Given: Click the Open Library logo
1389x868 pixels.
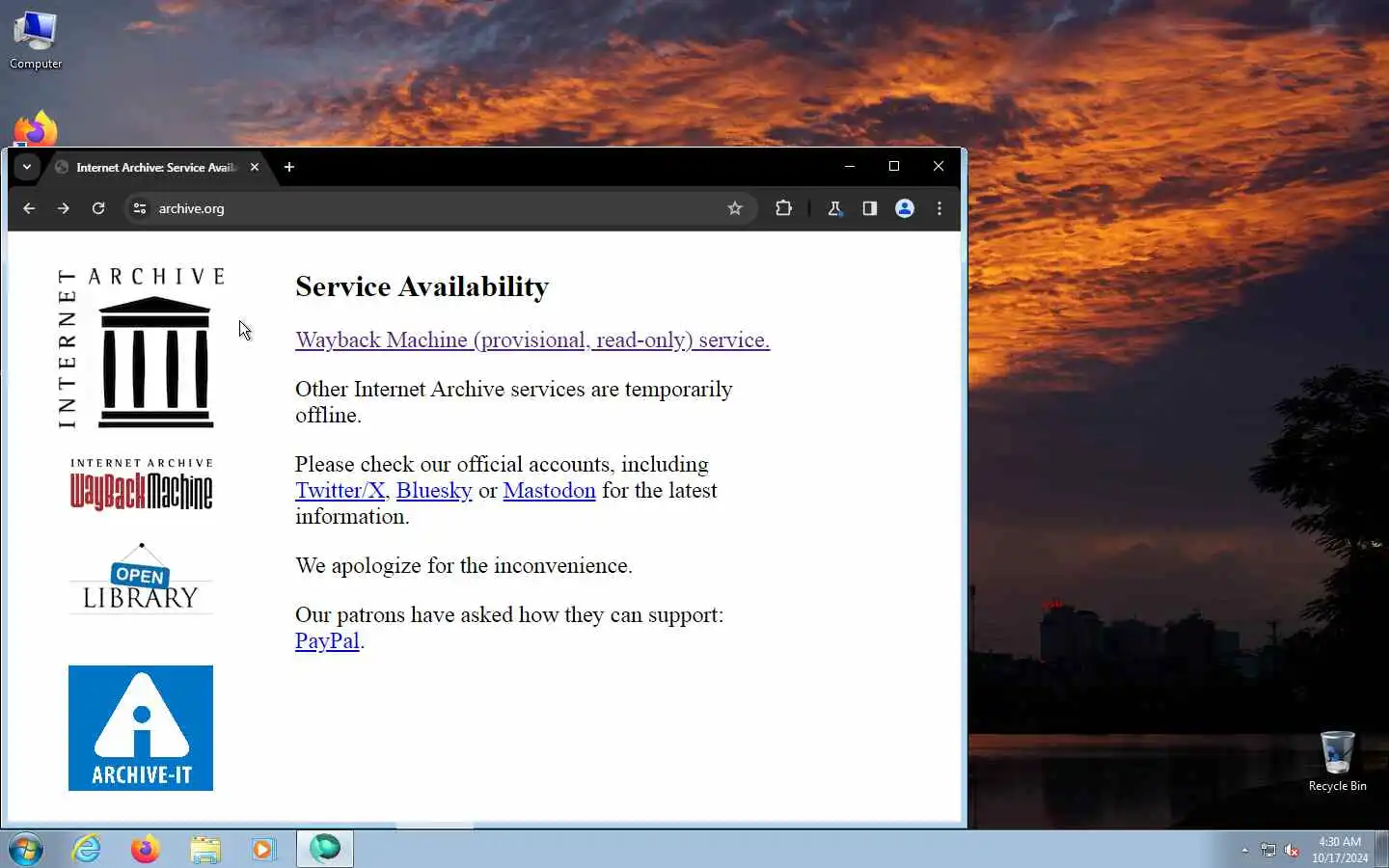Looking at the screenshot, I should [x=141, y=578].
